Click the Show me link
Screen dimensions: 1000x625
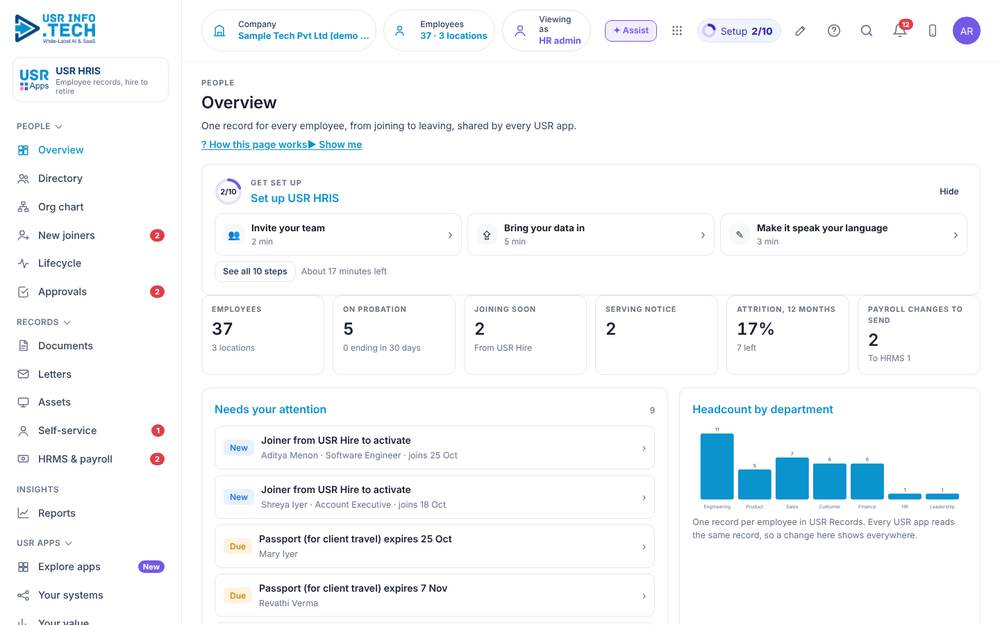(x=335, y=145)
